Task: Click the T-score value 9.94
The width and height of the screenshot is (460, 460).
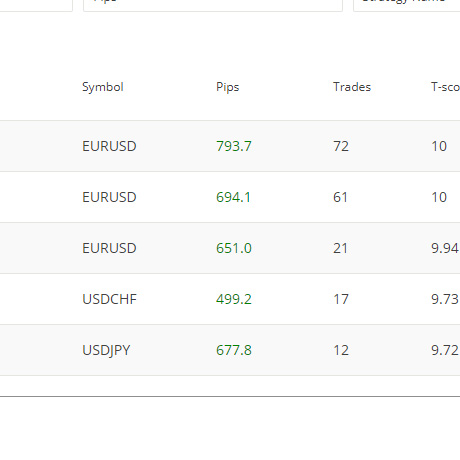Action: coord(445,248)
